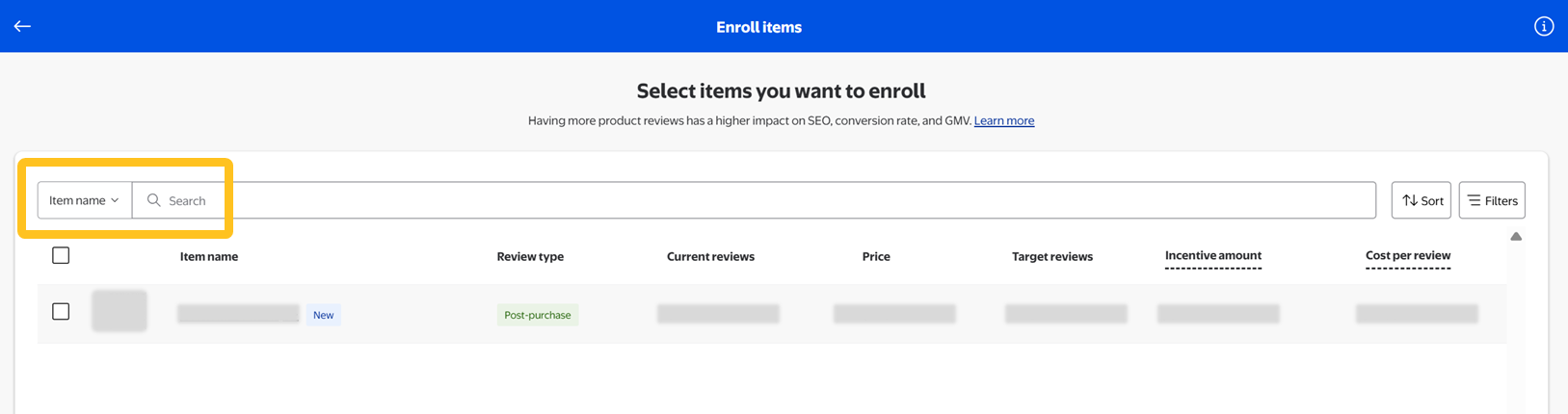Click the item thumbnail placeholder

(120, 311)
